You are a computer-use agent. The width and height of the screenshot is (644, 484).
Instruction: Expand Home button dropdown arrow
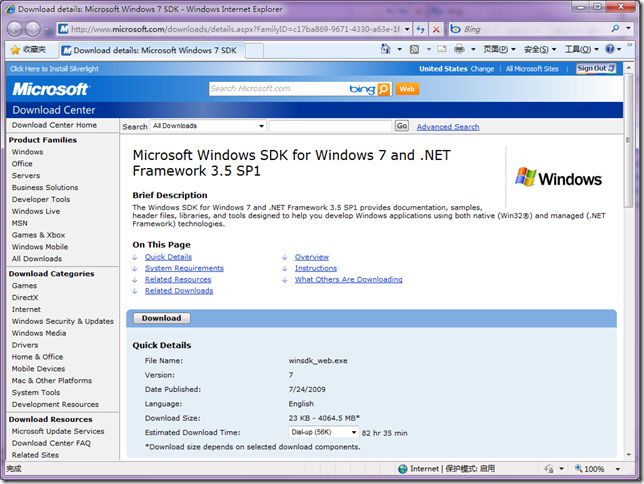pos(399,50)
